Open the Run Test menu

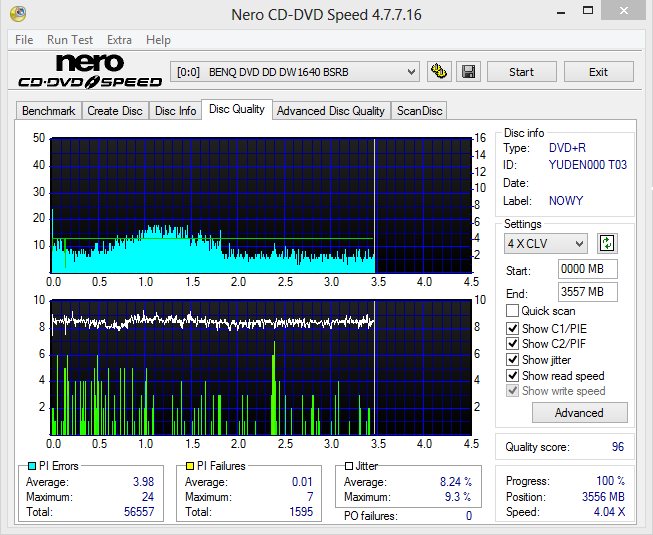pyautogui.click(x=70, y=40)
